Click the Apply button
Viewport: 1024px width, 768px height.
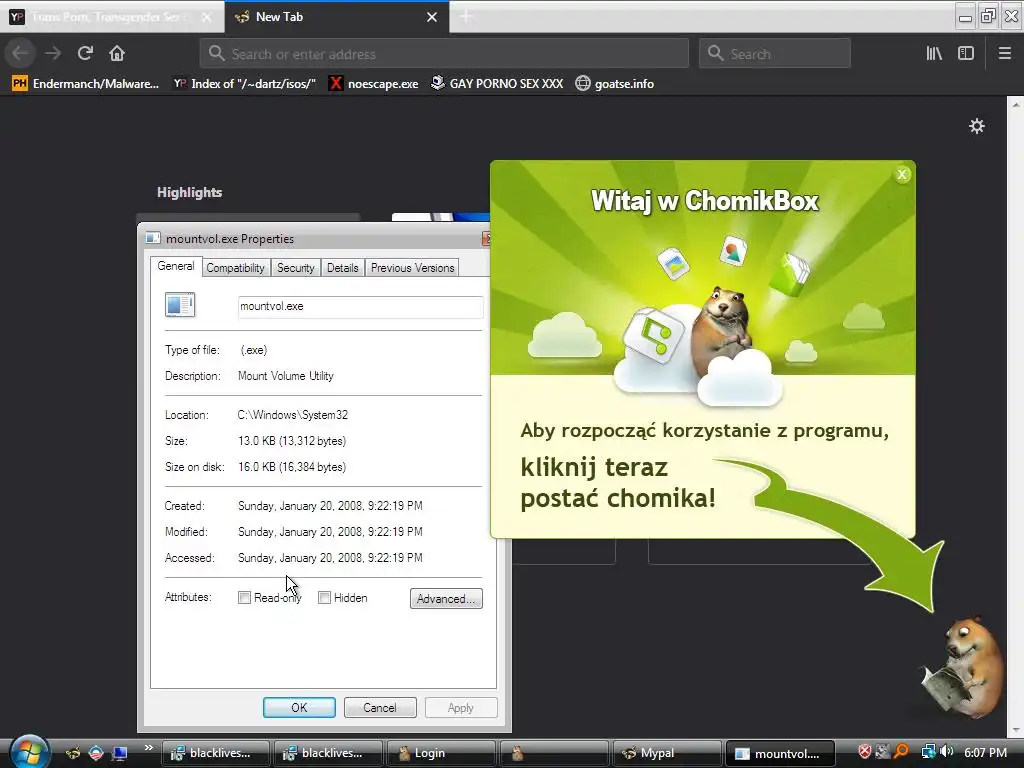coord(460,707)
